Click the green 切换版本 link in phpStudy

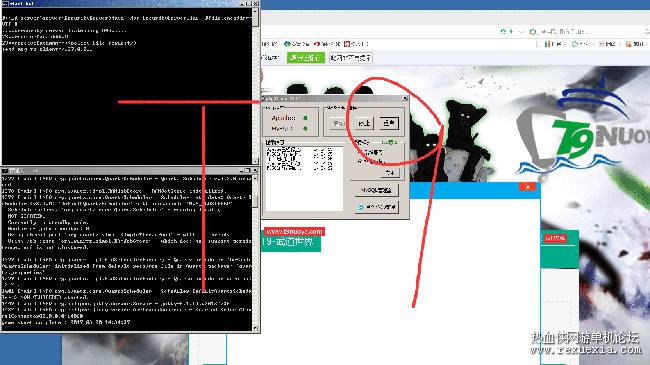coord(390,142)
